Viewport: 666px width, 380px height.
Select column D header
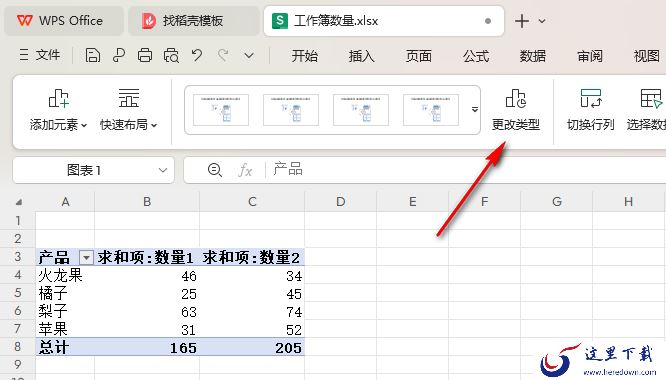pos(340,202)
